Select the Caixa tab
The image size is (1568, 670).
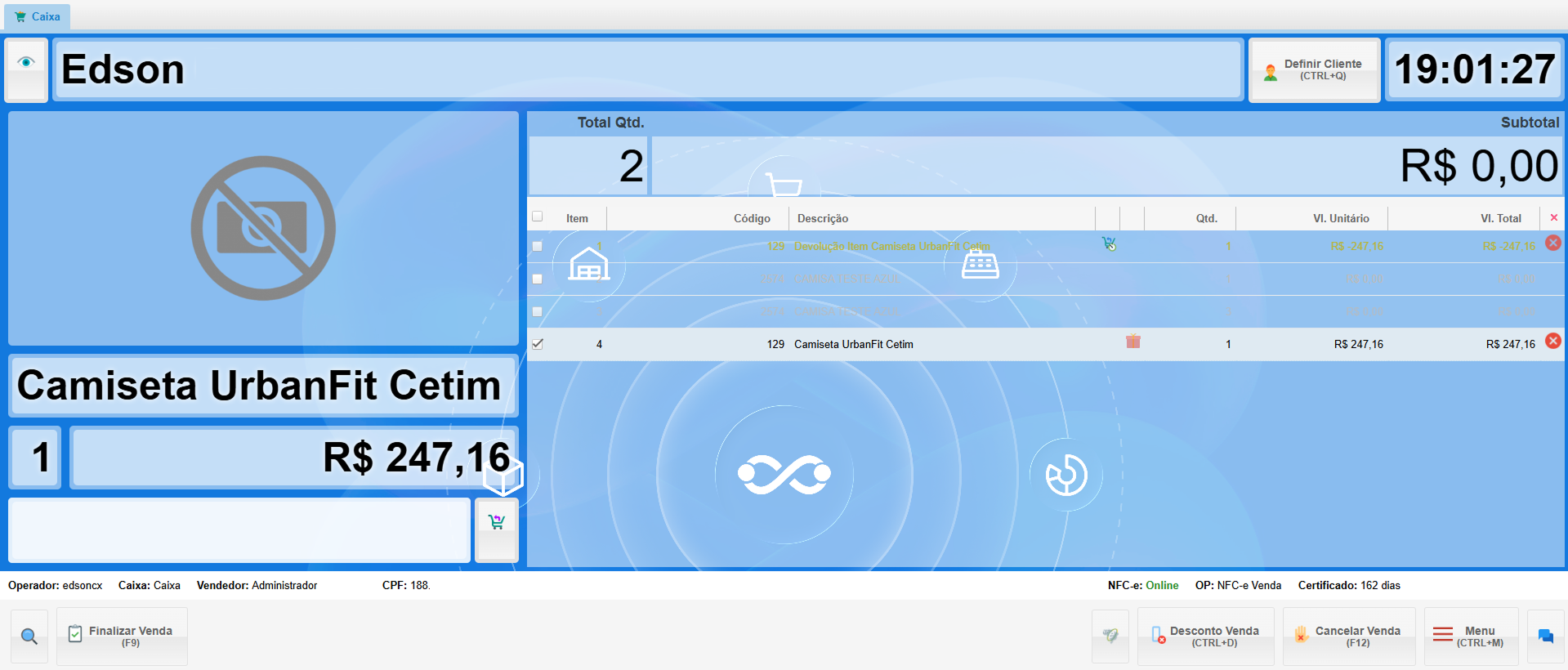(38, 16)
